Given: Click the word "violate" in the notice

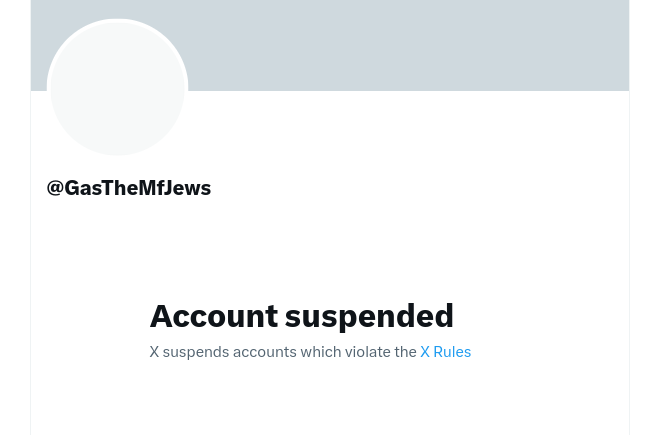Looking at the screenshot, I should click(367, 352).
